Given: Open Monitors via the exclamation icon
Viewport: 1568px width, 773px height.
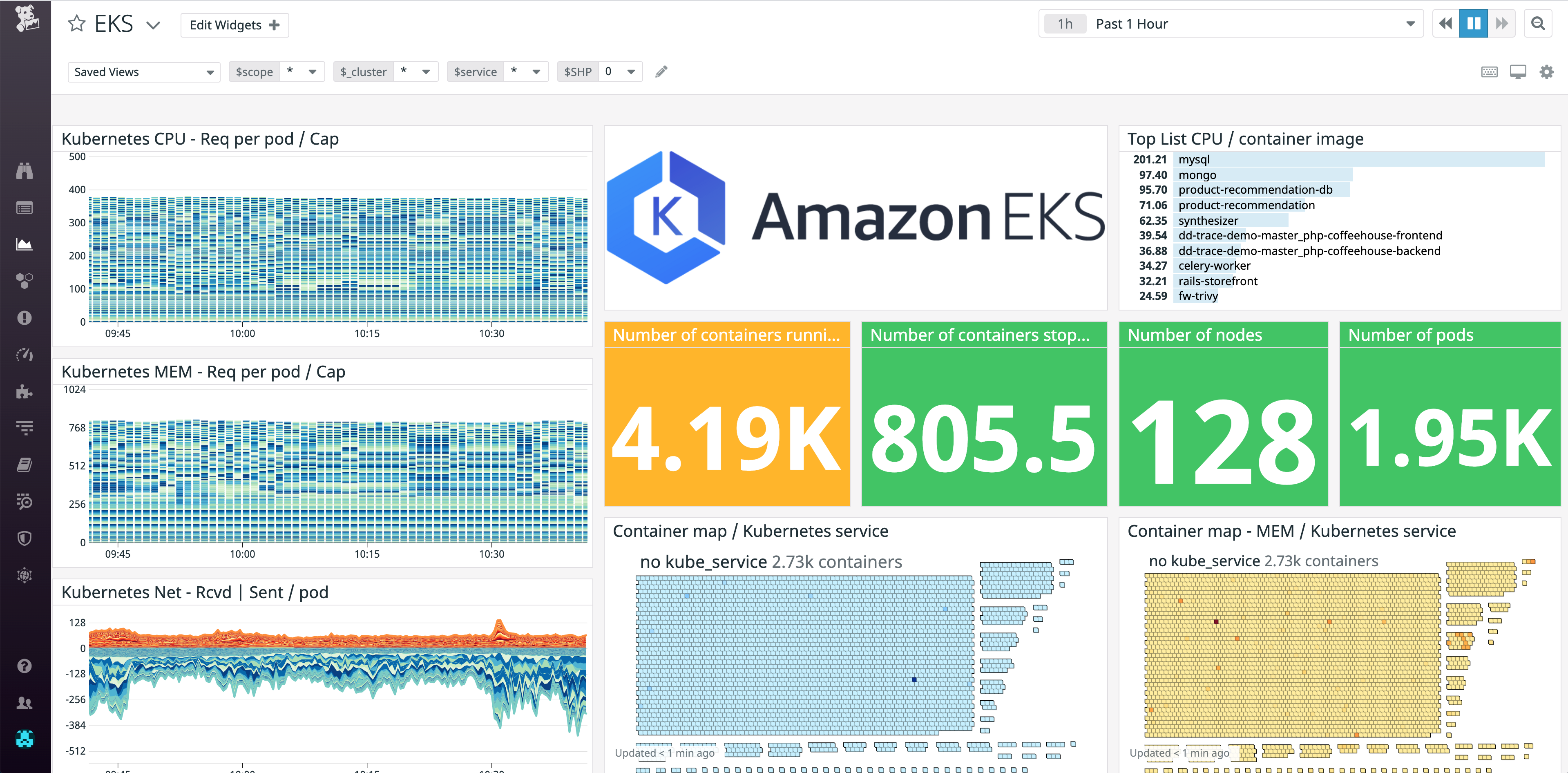Looking at the screenshot, I should coord(25,317).
